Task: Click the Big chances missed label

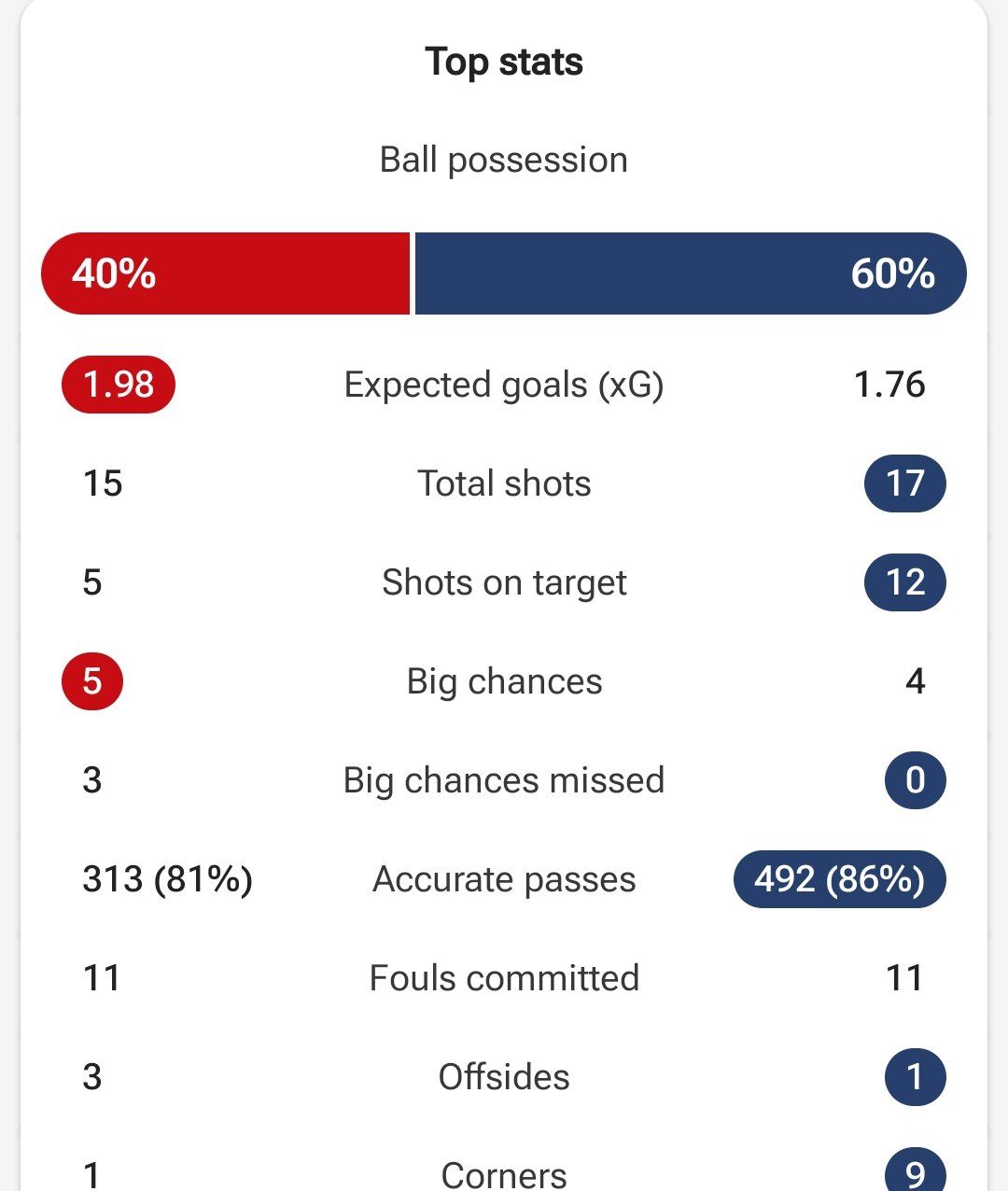Action: pyautogui.click(x=504, y=781)
